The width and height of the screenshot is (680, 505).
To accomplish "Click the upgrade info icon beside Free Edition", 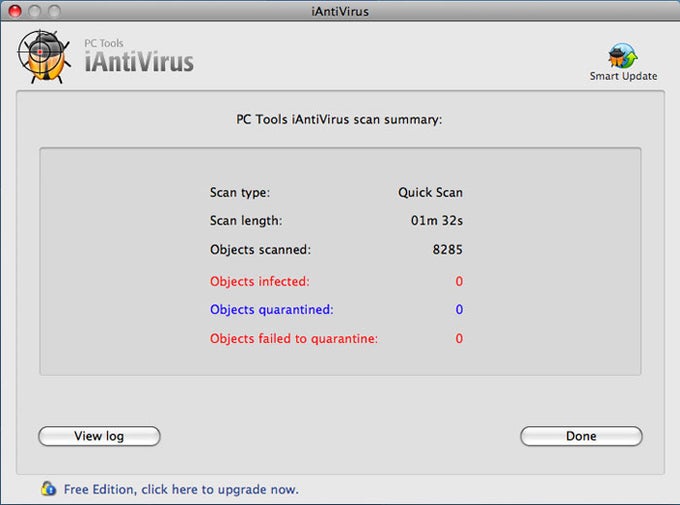I will [x=48, y=489].
